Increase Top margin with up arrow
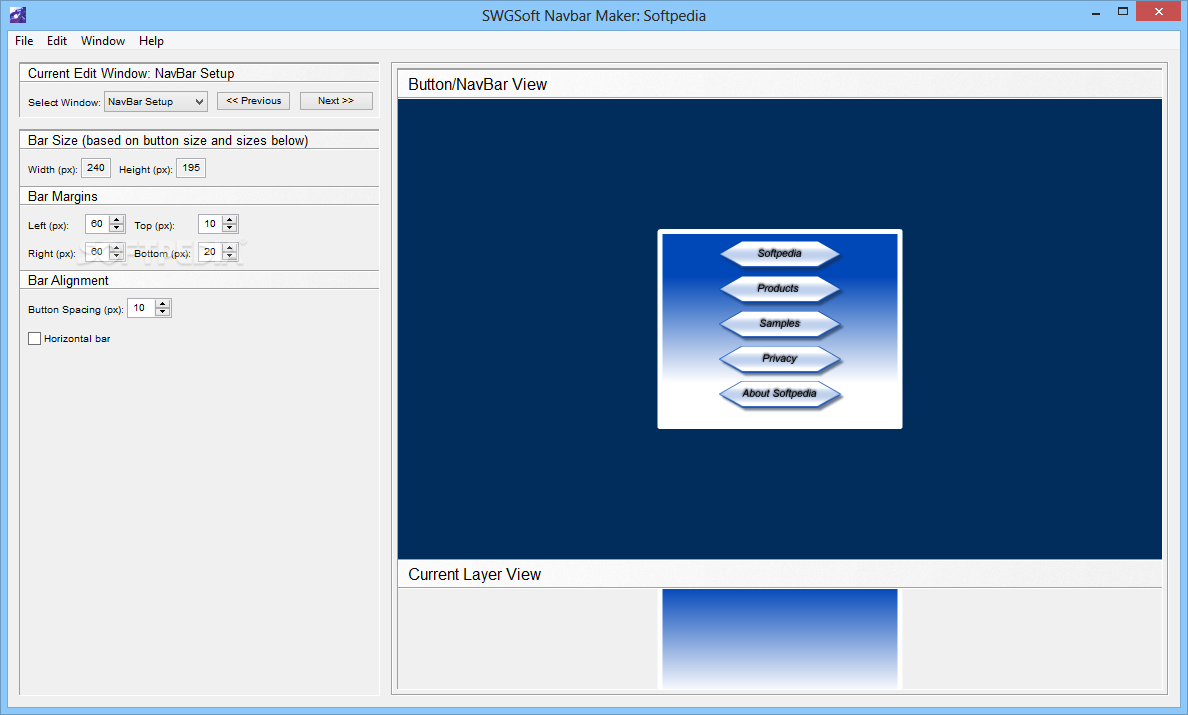This screenshot has height=715, width=1188. pyautogui.click(x=230, y=220)
